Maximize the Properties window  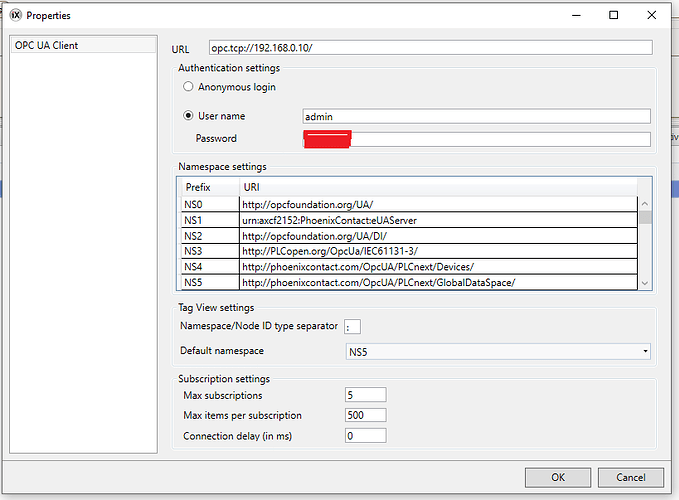[x=613, y=16]
